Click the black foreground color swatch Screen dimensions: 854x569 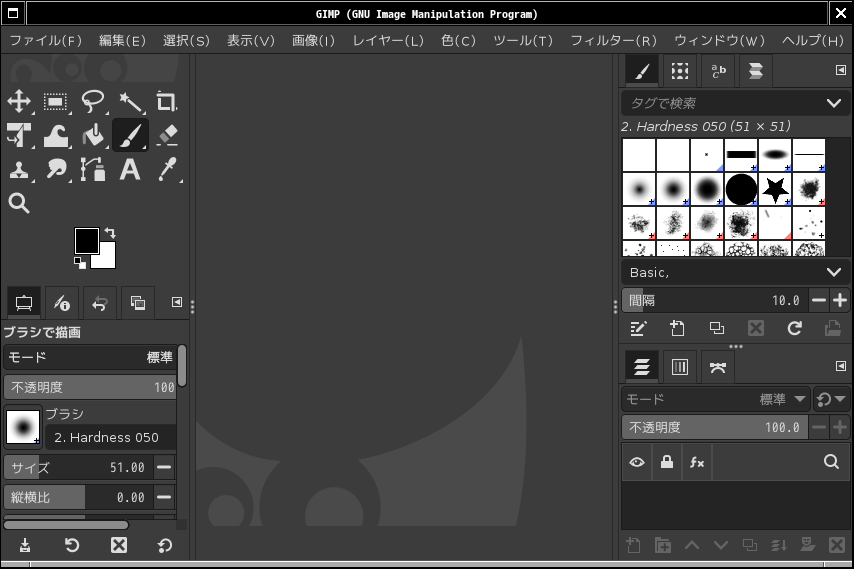pos(86,240)
